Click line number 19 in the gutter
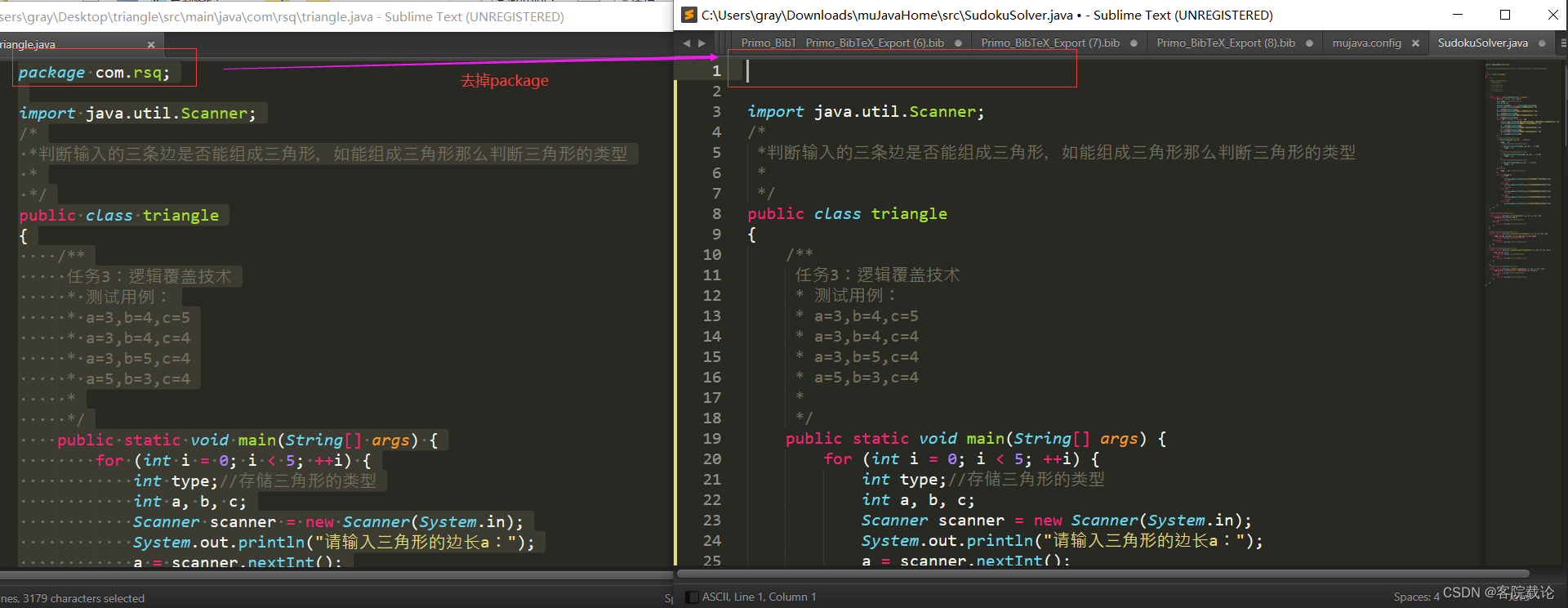The image size is (1568, 608). coord(712,439)
